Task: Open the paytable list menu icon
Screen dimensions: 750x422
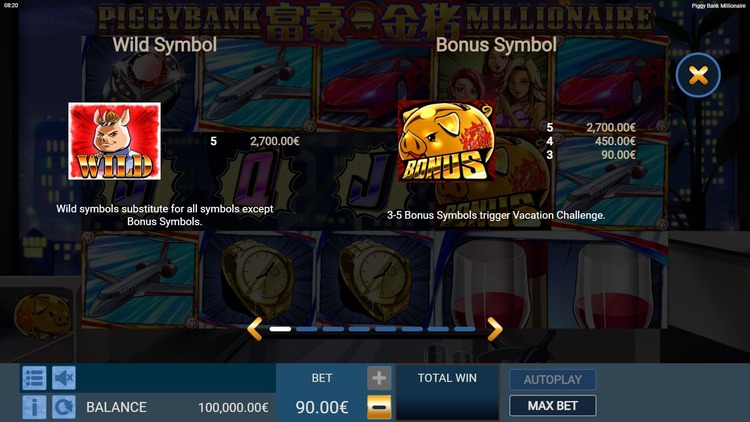Action: pyautogui.click(x=34, y=378)
